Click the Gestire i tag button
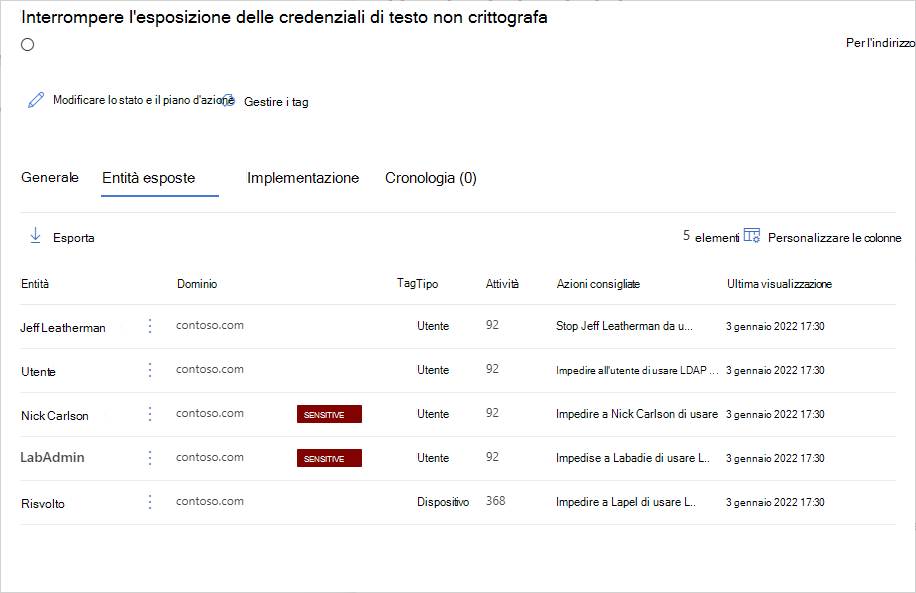916x593 pixels. coord(276,102)
